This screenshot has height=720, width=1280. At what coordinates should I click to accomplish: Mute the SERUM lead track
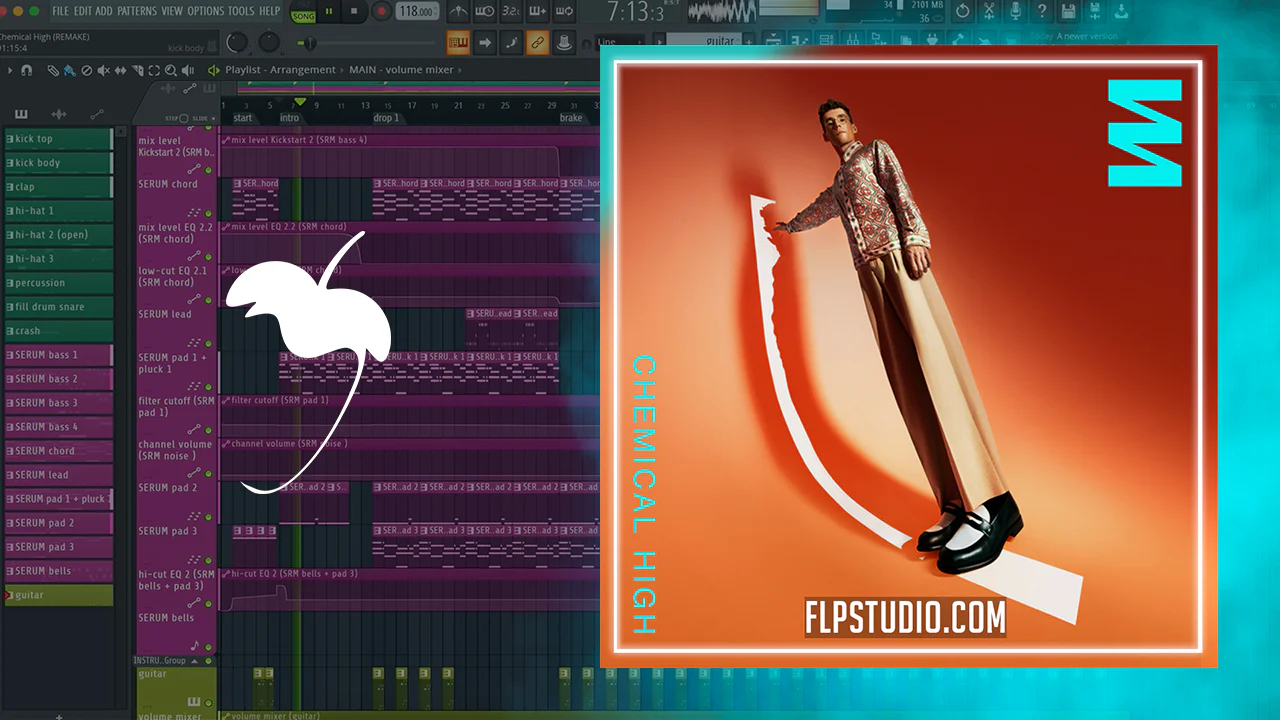coord(209,344)
